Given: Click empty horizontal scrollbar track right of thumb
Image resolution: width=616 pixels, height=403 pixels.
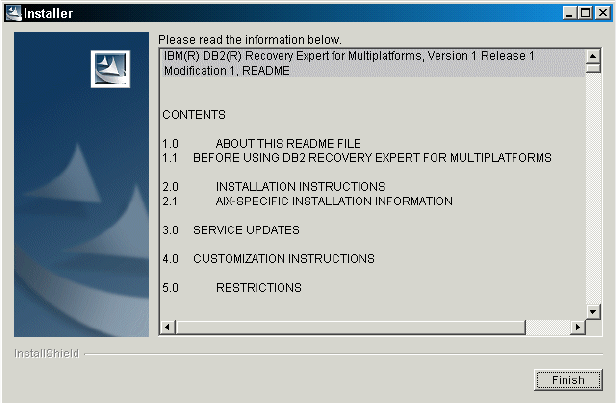Looking at the screenshot, I should point(548,327).
